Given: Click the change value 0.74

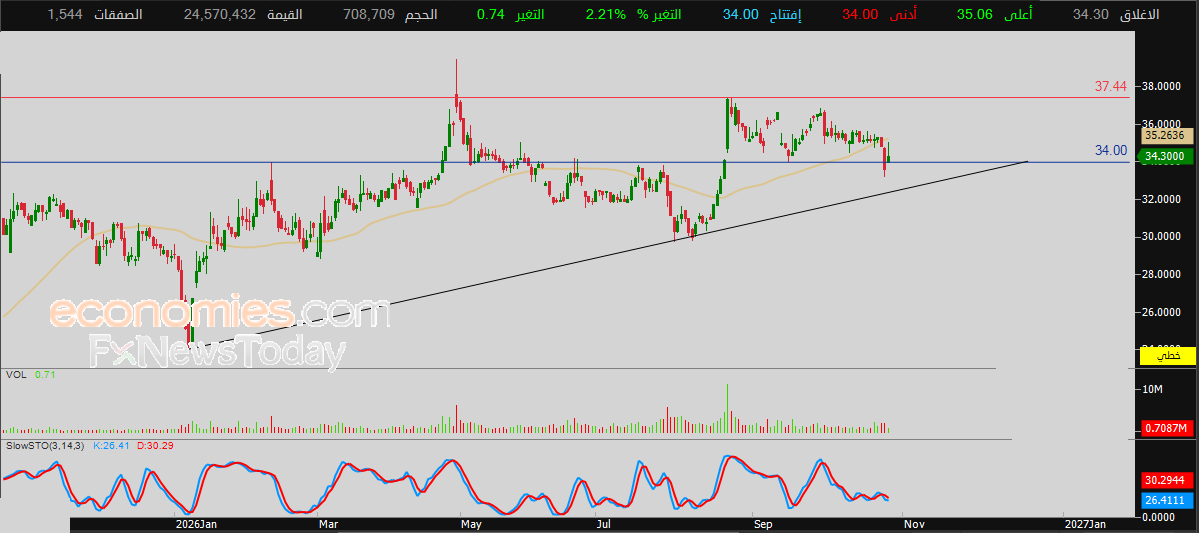Looking at the screenshot, I should (x=491, y=15).
